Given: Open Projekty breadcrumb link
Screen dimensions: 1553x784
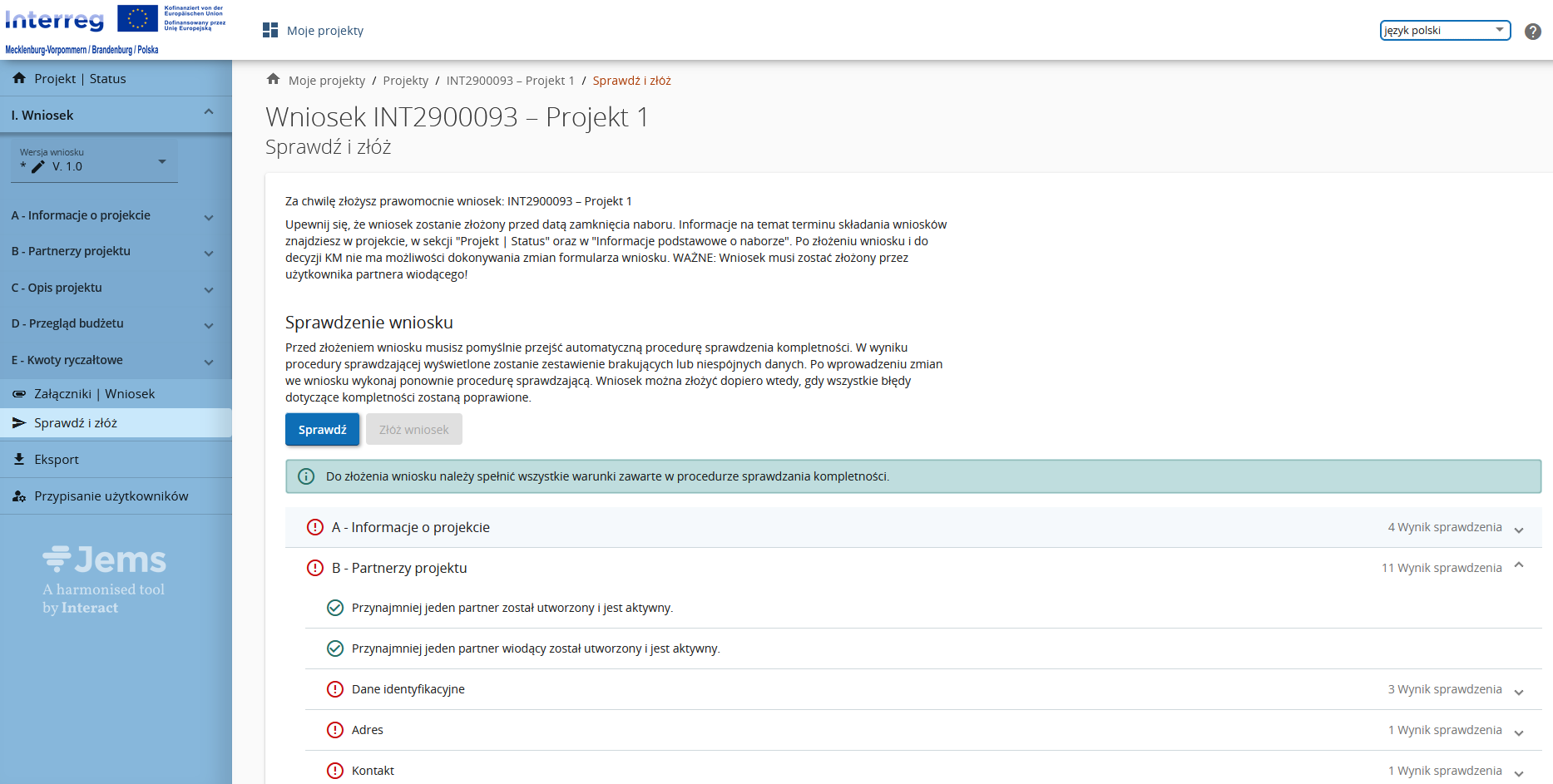Looking at the screenshot, I should (x=405, y=81).
